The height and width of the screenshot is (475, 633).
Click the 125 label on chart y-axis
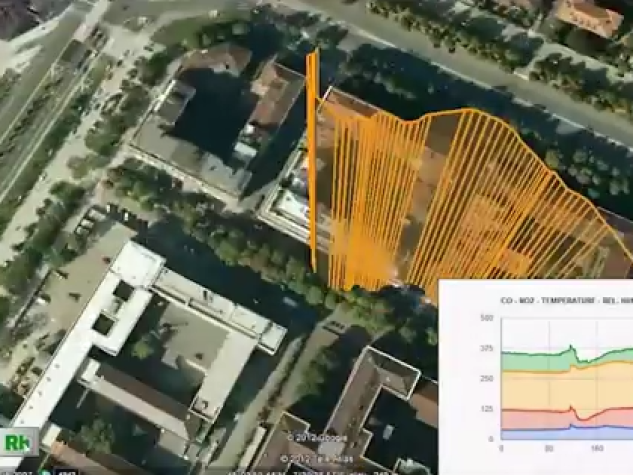coord(486,409)
